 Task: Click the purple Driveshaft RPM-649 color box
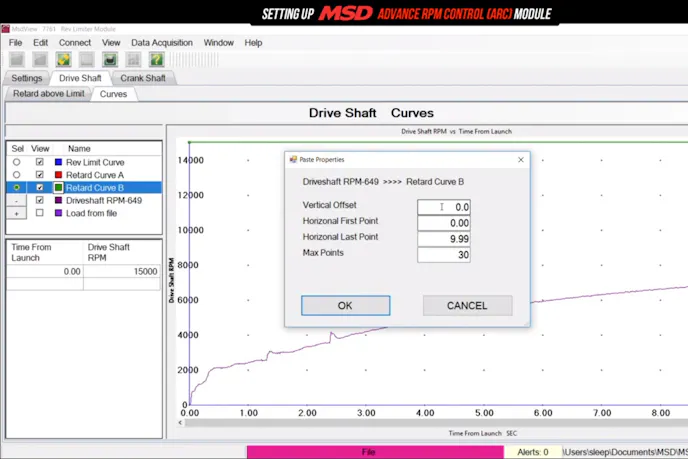(x=59, y=200)
